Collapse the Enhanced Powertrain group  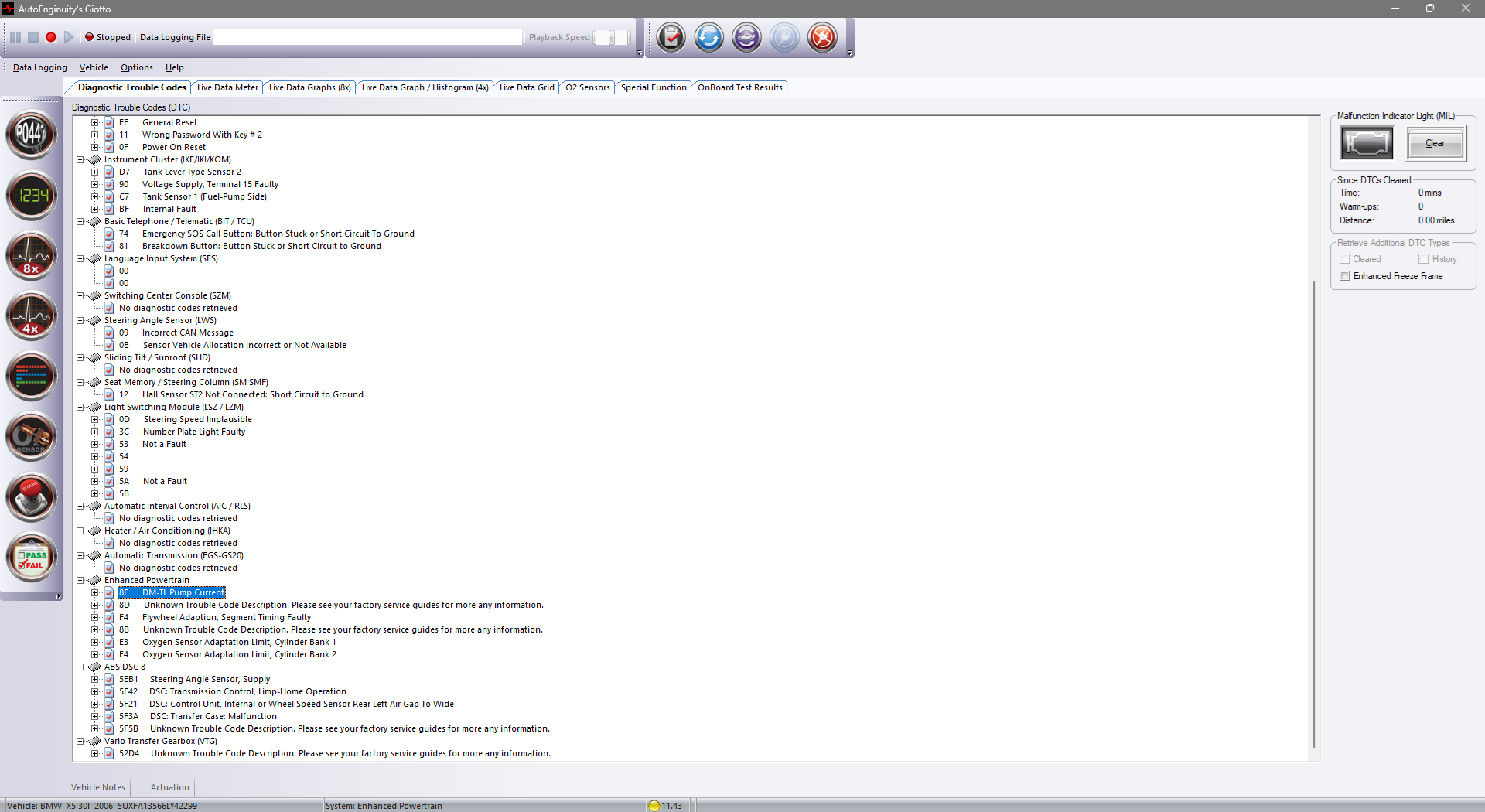pyautogui.click(x=80, y=580)
